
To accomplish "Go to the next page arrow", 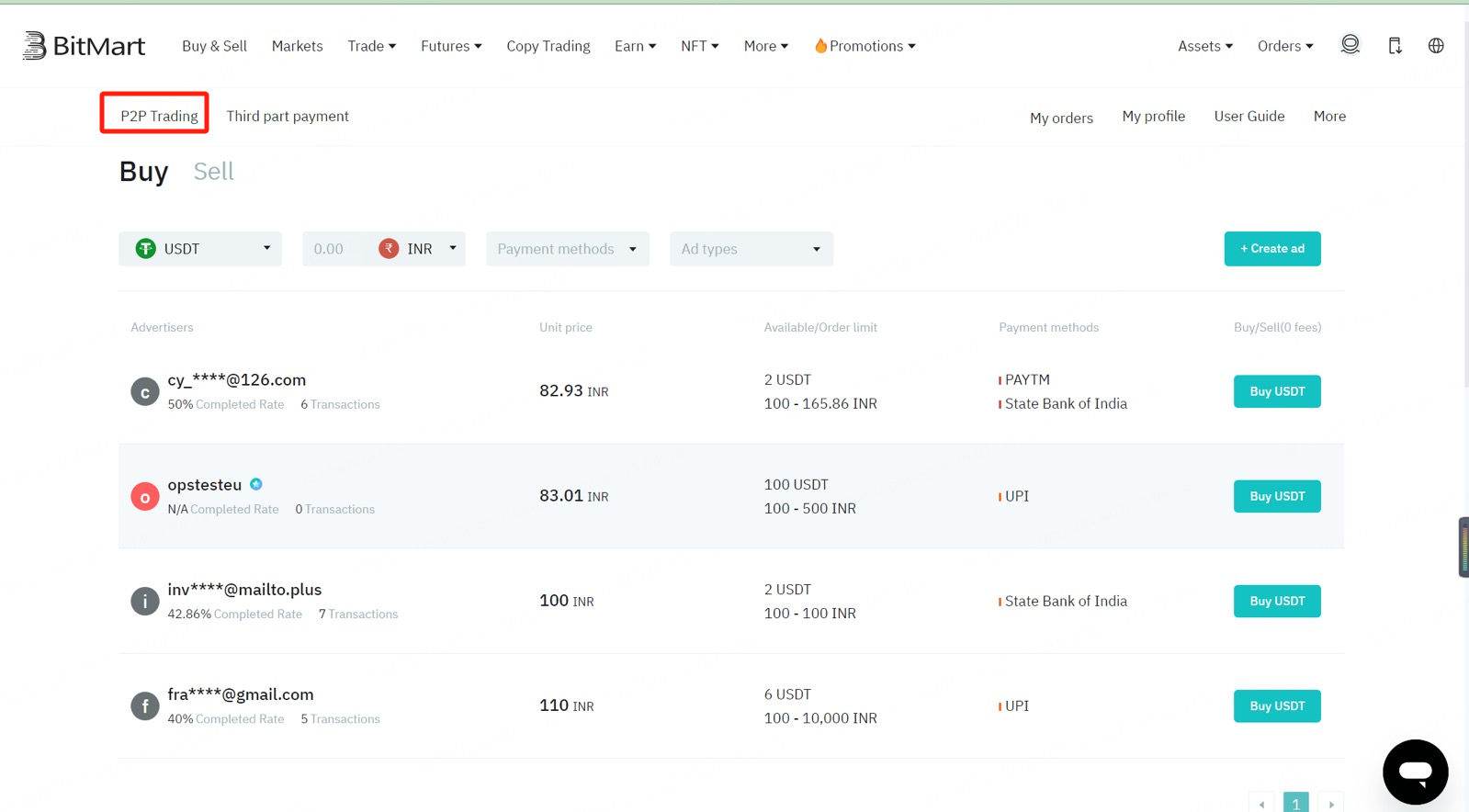I will coord(1330,804).
